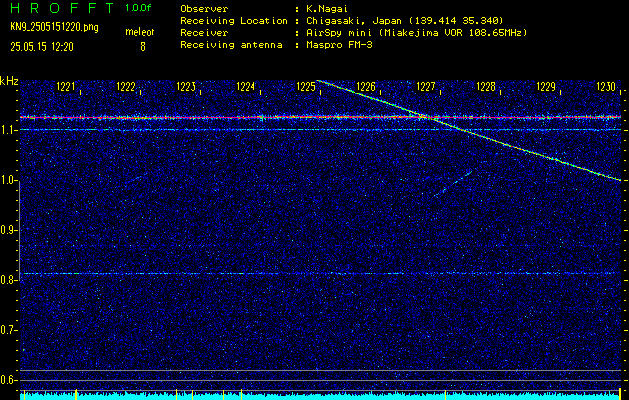Click the receiving location Chigasaki, Japan
The width and height of the screenshot is (629, 400).
pyautogui.click(x=353, y=21)
